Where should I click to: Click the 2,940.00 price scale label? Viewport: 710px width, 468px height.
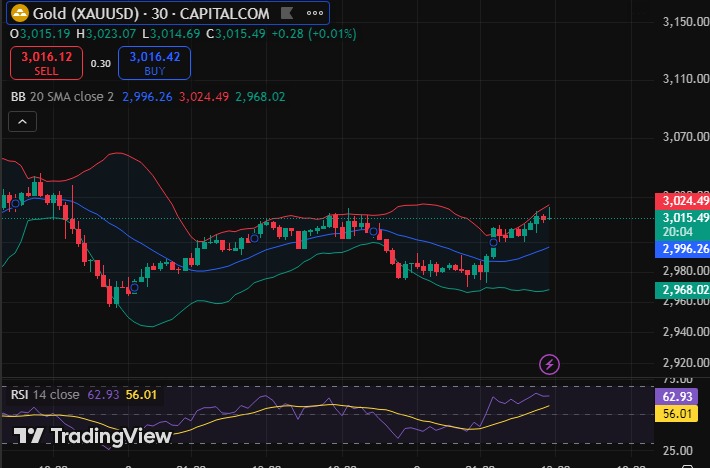pos(686,332)
